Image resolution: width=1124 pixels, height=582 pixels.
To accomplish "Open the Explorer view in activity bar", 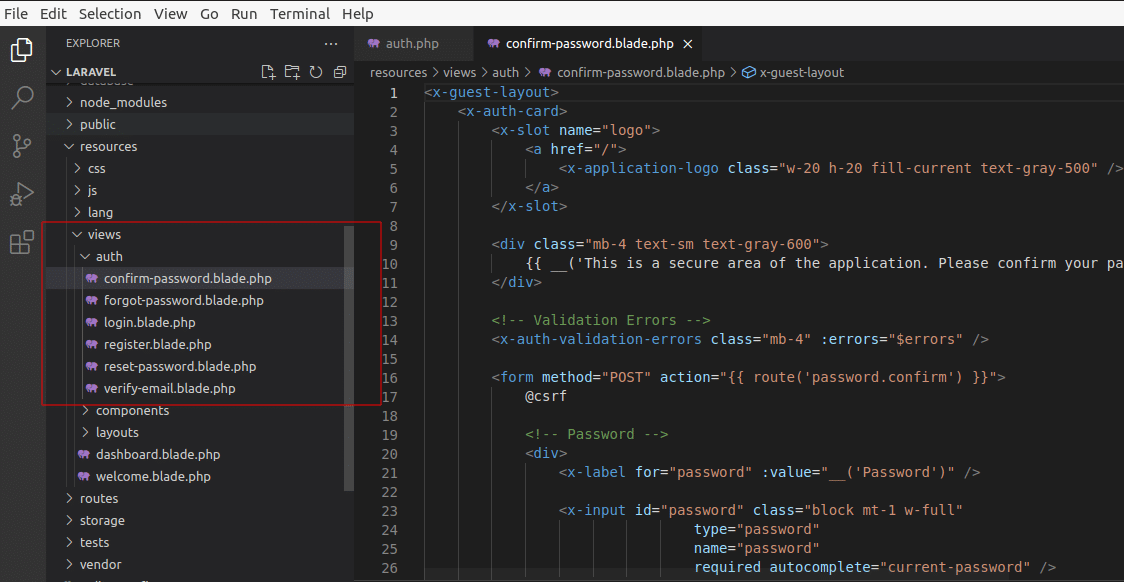I will [22, 50].
